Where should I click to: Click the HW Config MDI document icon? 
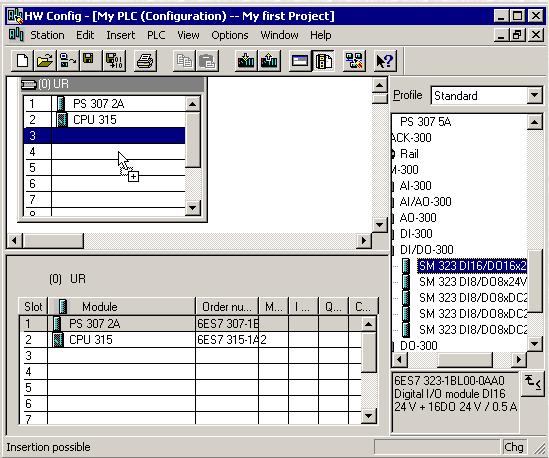(x=16, y=35)
